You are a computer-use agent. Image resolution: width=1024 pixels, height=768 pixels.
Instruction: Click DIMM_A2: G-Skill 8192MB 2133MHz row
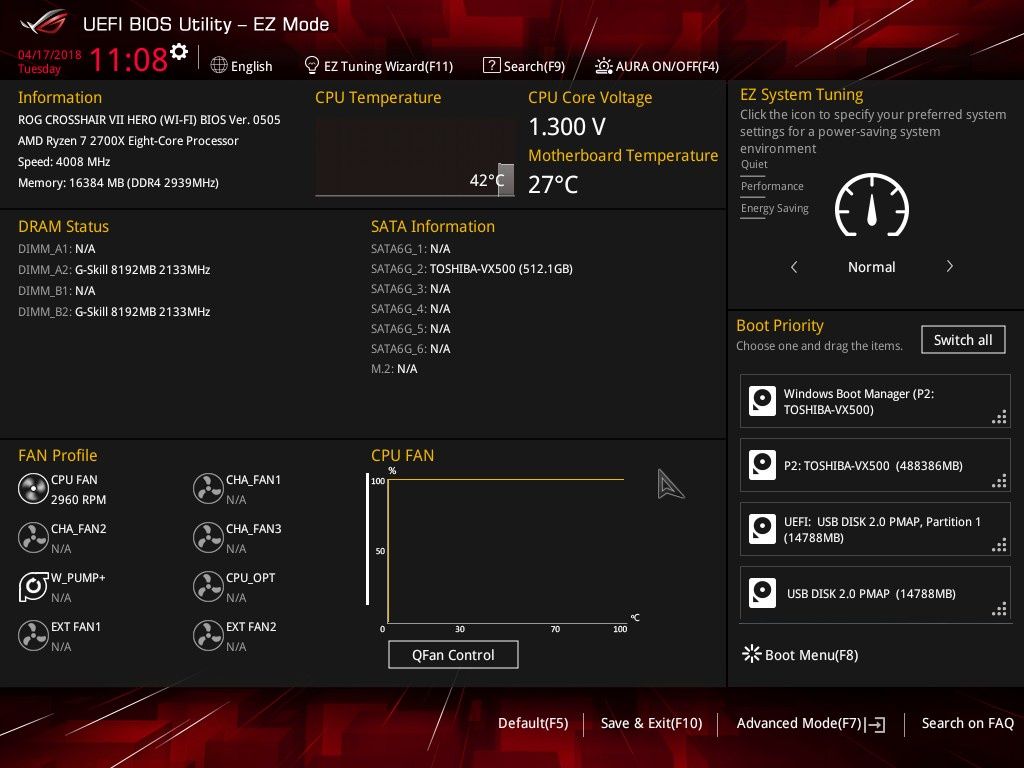tap(114, 269)
